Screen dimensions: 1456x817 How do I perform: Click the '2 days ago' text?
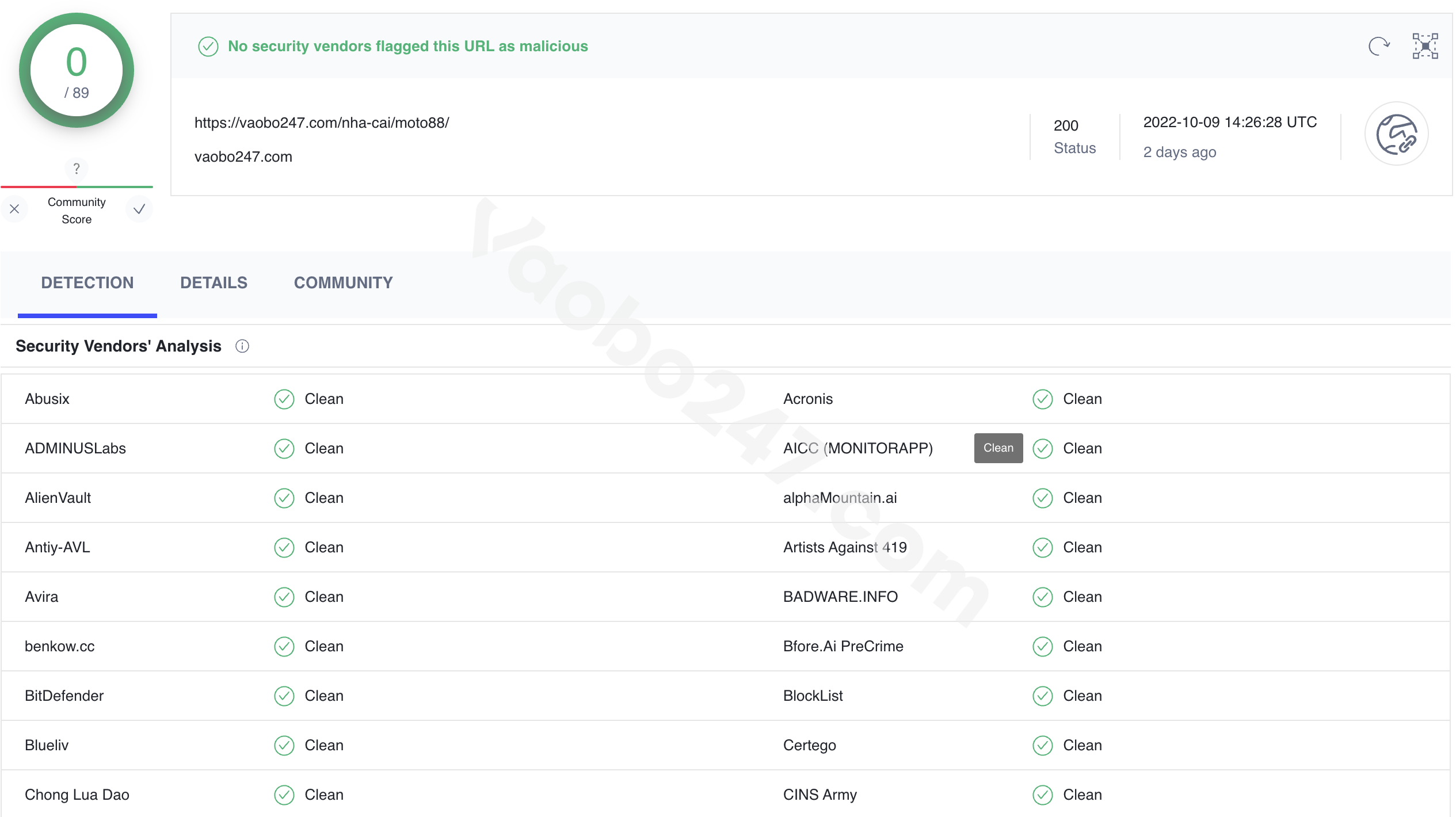[1180, 152]
